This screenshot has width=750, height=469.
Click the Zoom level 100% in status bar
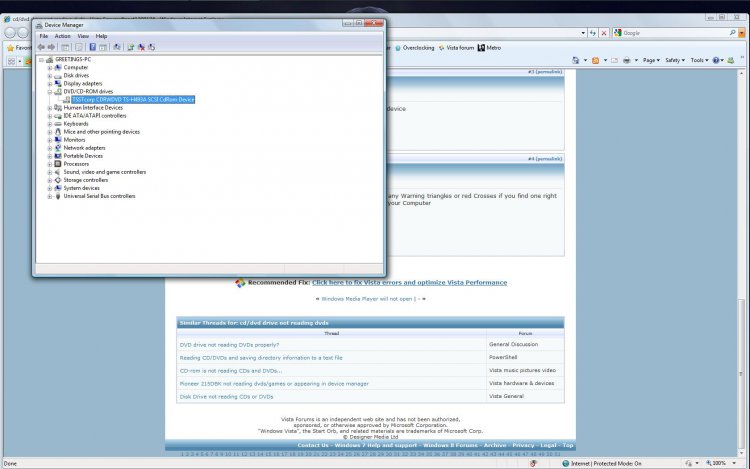[716, 463]
